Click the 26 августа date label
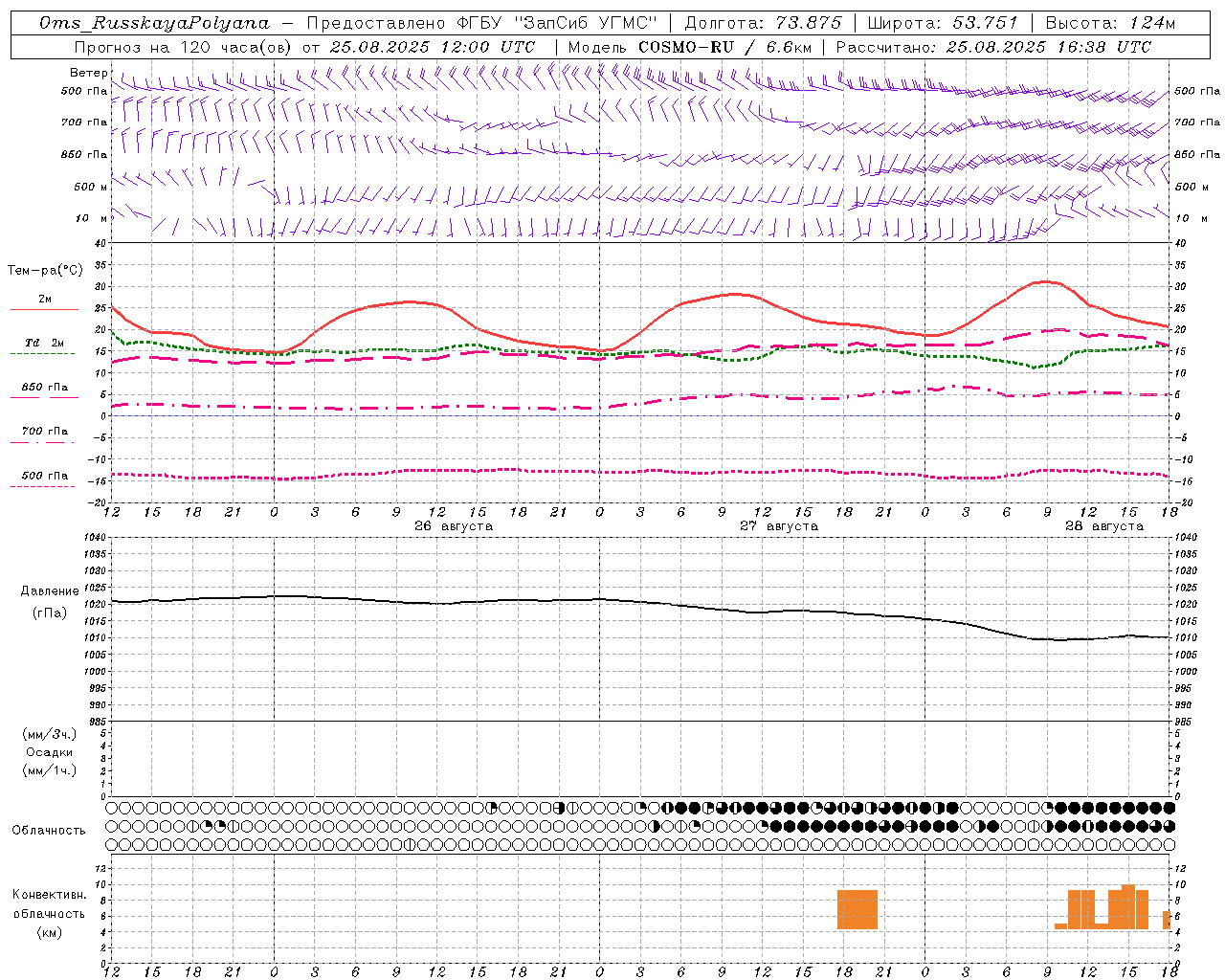 pos(454,526)
